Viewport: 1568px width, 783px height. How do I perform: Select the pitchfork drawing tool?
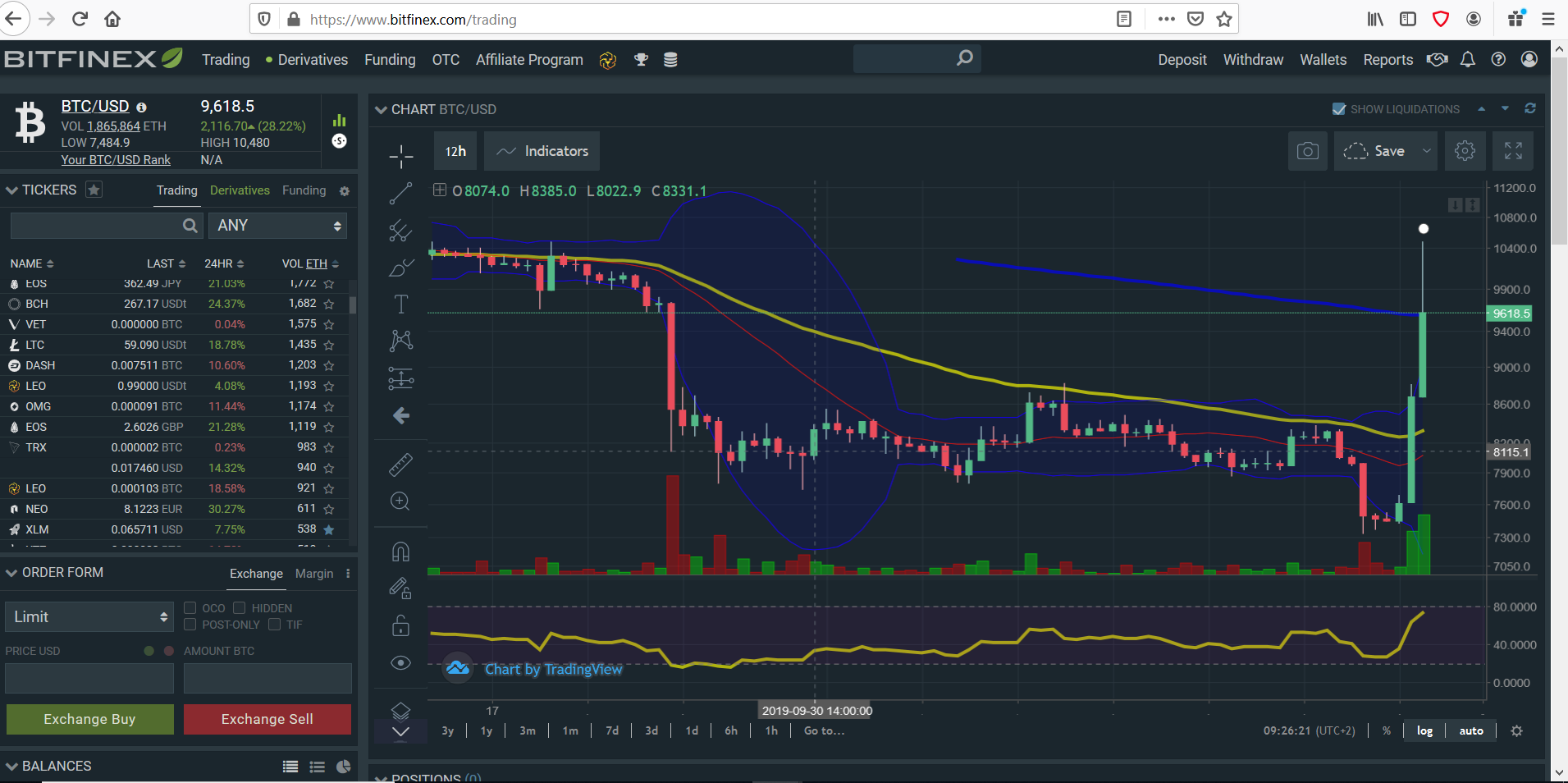(x=400, y=231)
